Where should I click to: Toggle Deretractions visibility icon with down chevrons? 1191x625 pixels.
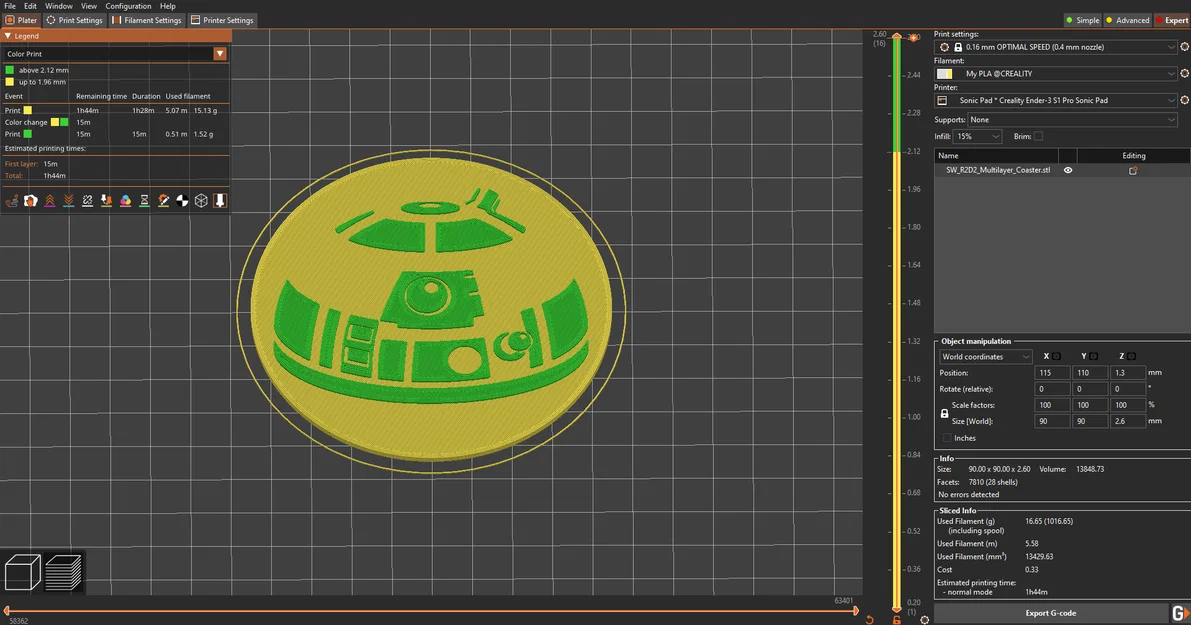[68, 200]
